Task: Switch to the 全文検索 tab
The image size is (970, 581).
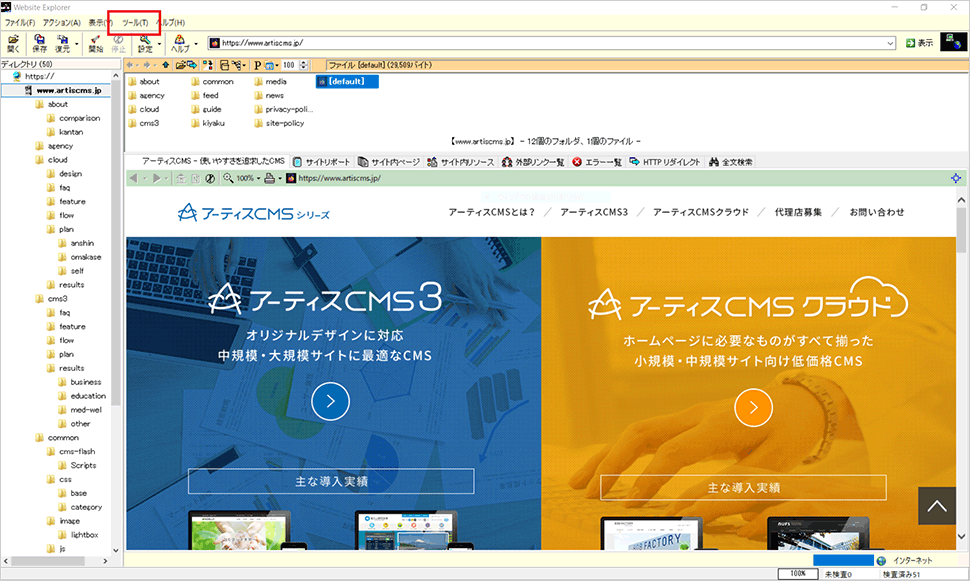Action: (731, 162)
